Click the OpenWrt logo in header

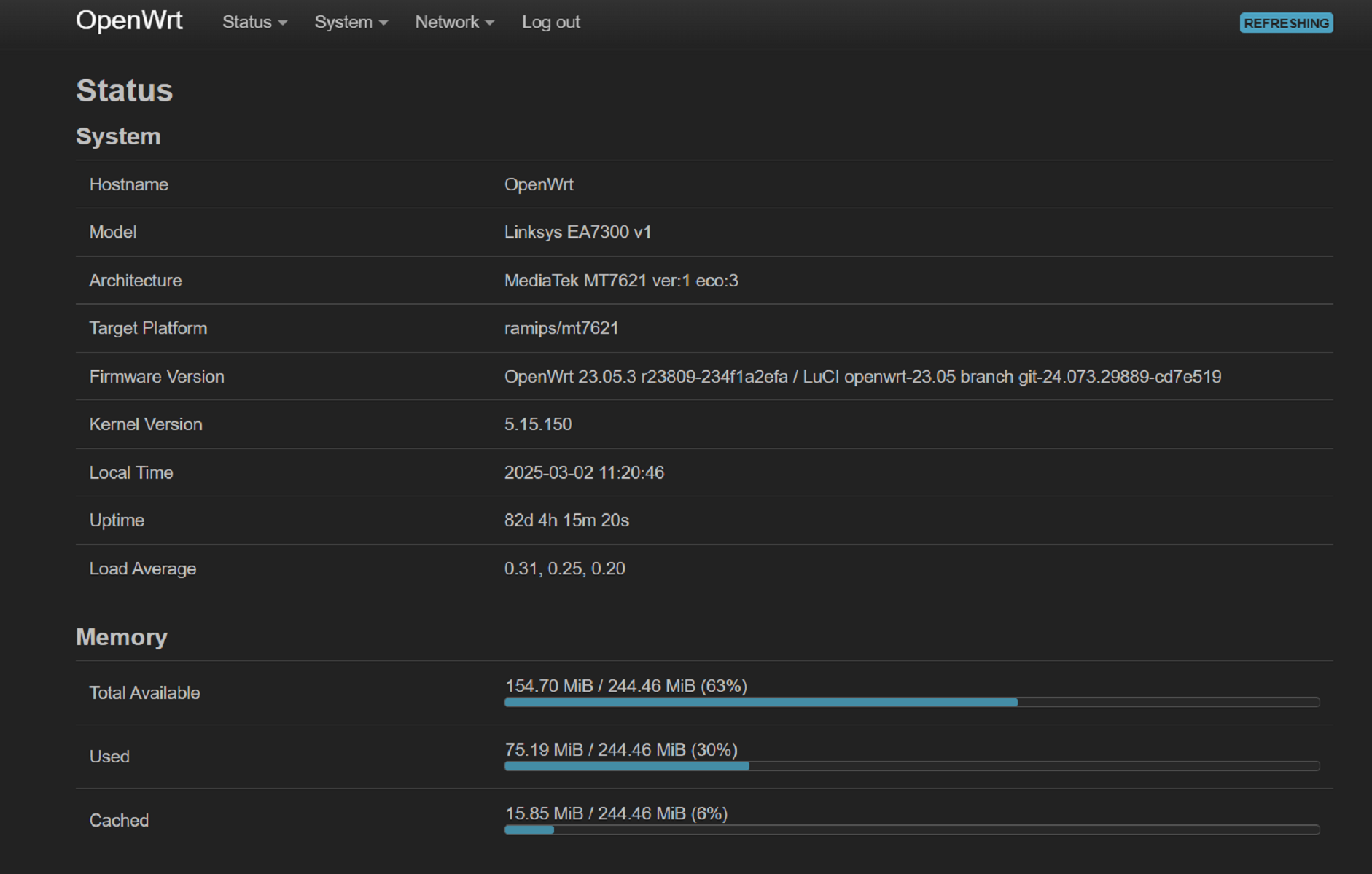click(x=129, y=20)
